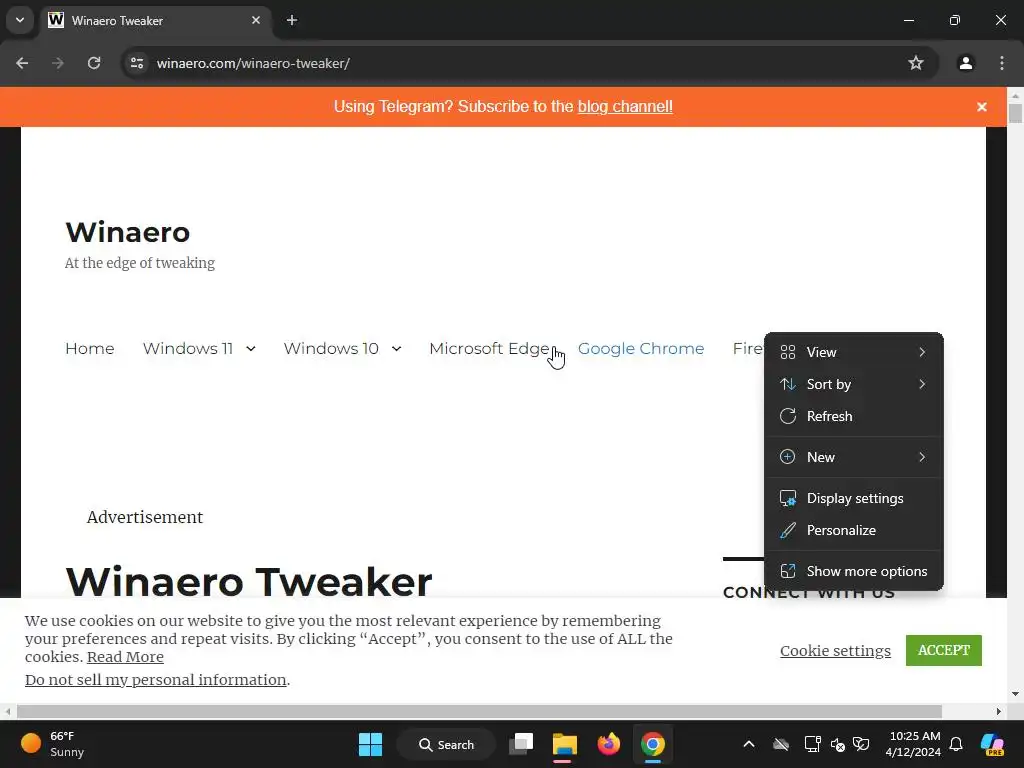Open the blog channel link
The image size is (1024, 768).
coord(625,106)
